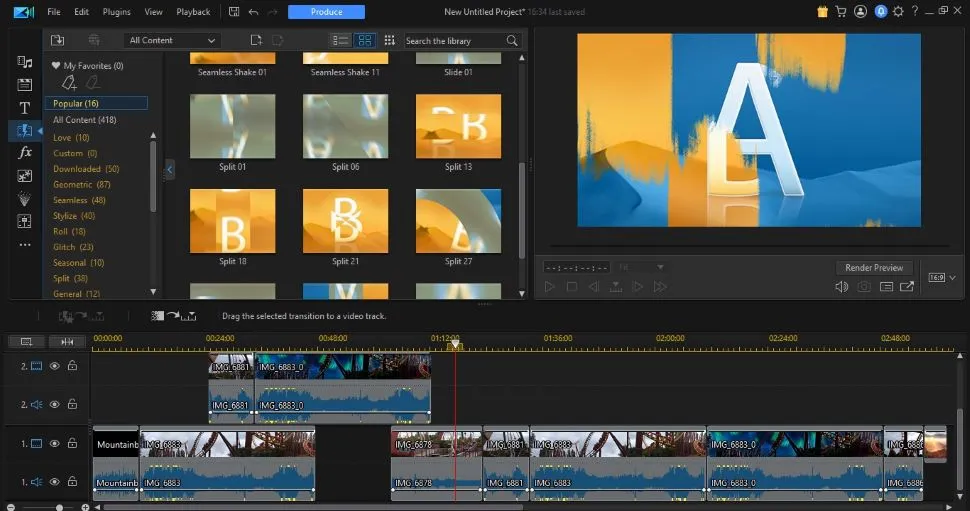
Task: Hide video track 2 using eye icon
Action: (55, 366)
